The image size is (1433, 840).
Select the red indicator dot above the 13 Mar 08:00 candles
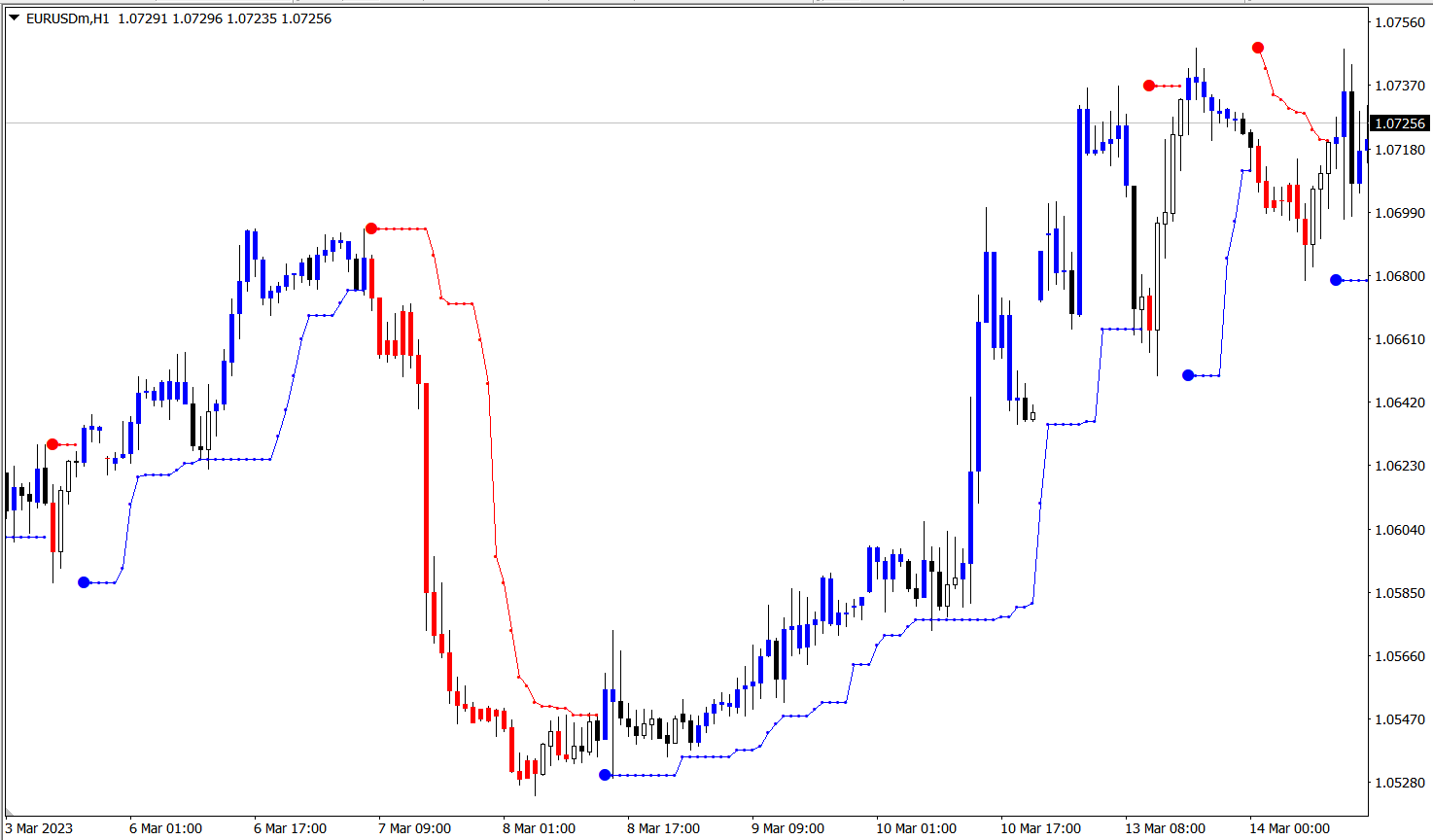point(1149,86)
